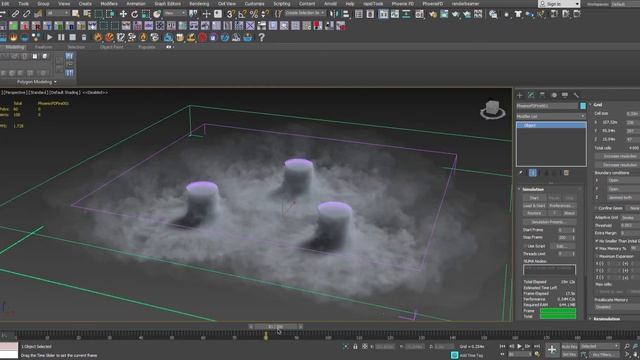Toggle the Use Script checkbox
This screenshot has height=360, width=640.
click(525, 246)
